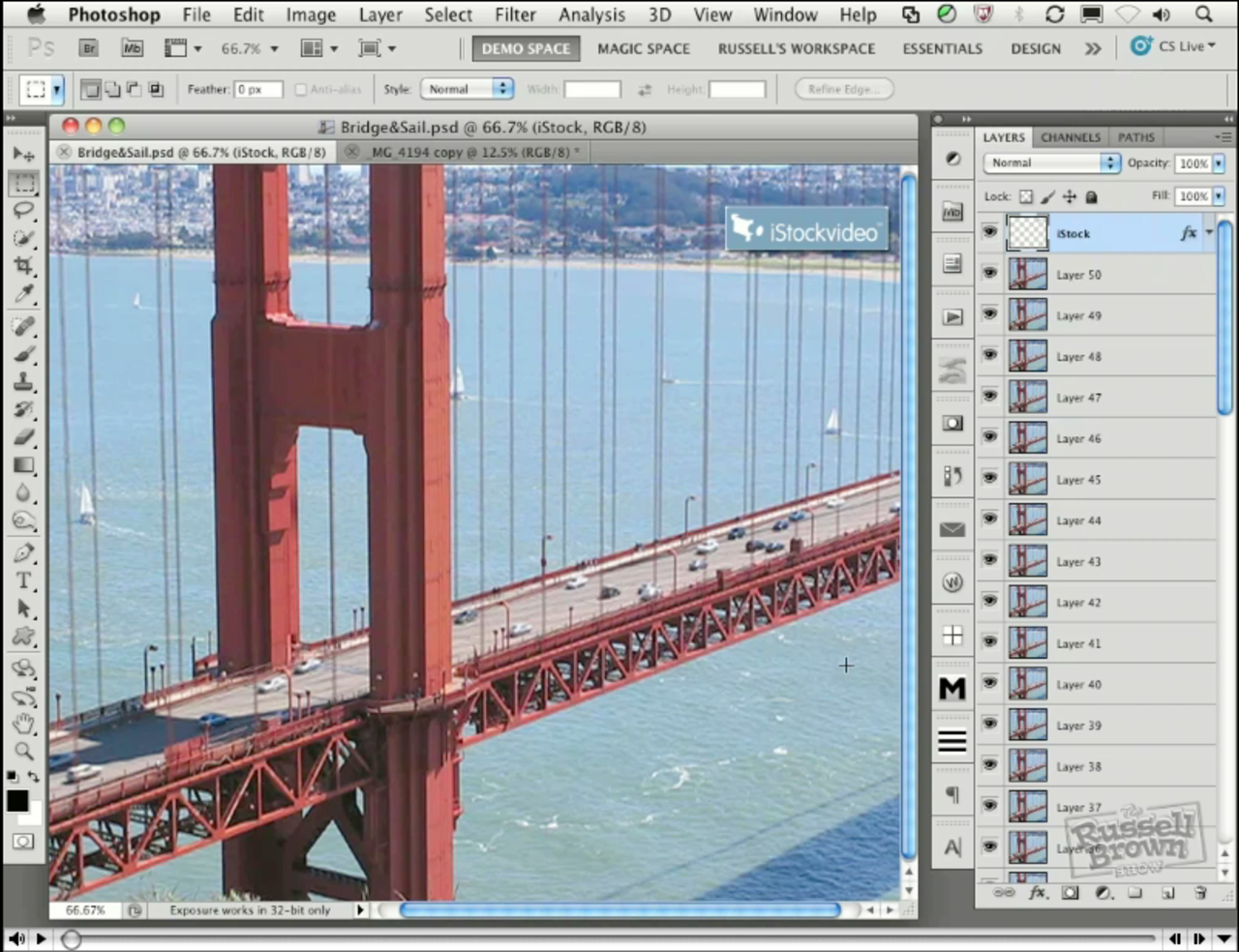Select the Lasso tool

(x=23, y=210)
